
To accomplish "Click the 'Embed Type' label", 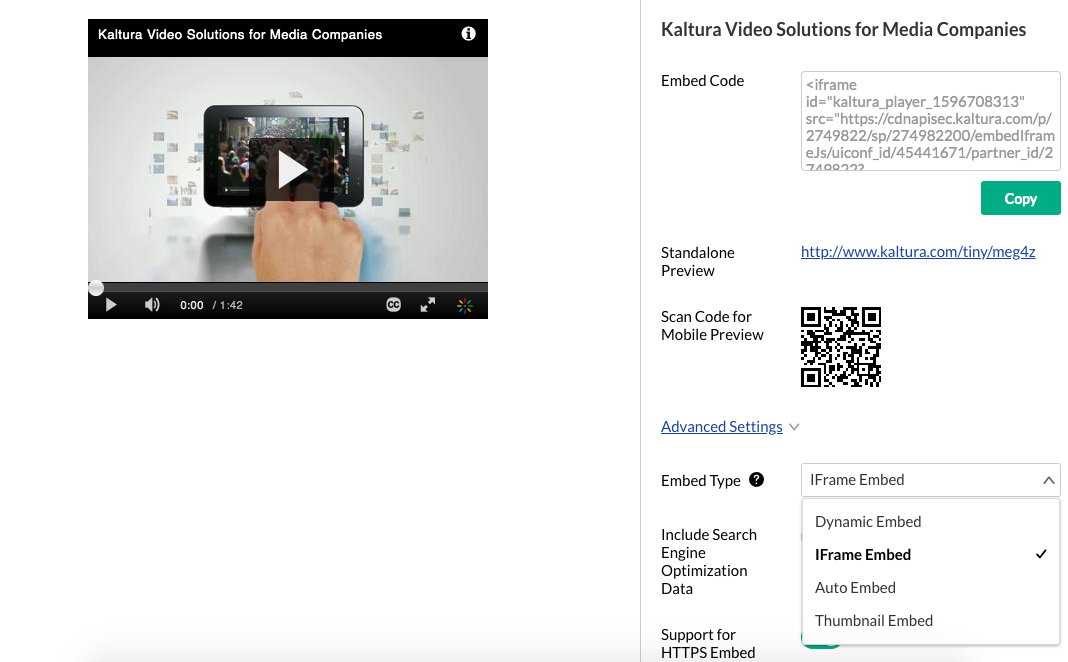I will coord(700,481).
